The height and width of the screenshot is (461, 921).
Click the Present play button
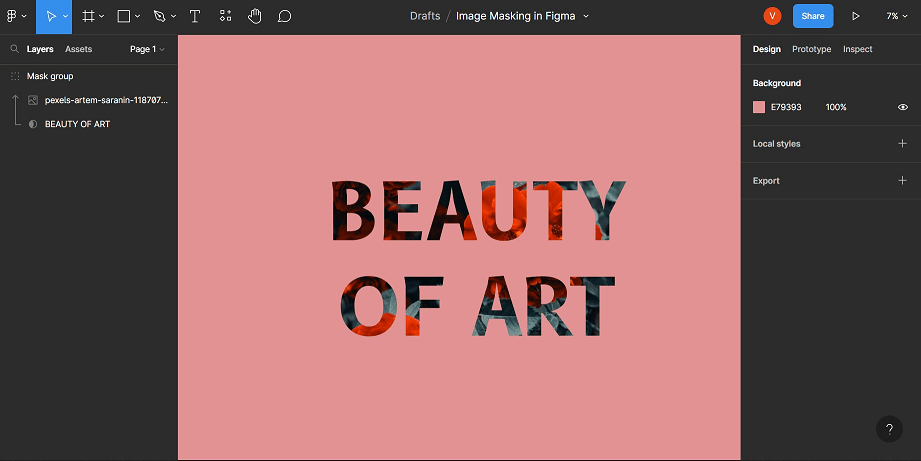[x=856, y=16]
